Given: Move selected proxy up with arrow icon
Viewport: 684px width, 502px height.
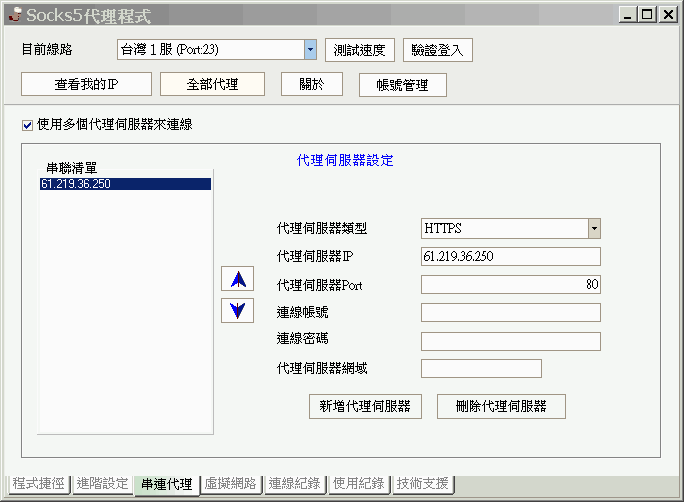Looking at the screenshot, I should pyautogui.click(x=237, y=279).
